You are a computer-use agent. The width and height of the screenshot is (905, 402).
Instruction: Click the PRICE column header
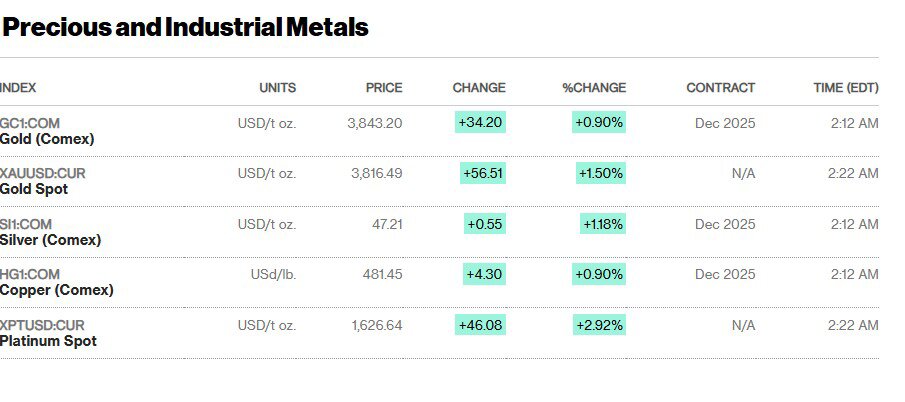click(384, 88)
